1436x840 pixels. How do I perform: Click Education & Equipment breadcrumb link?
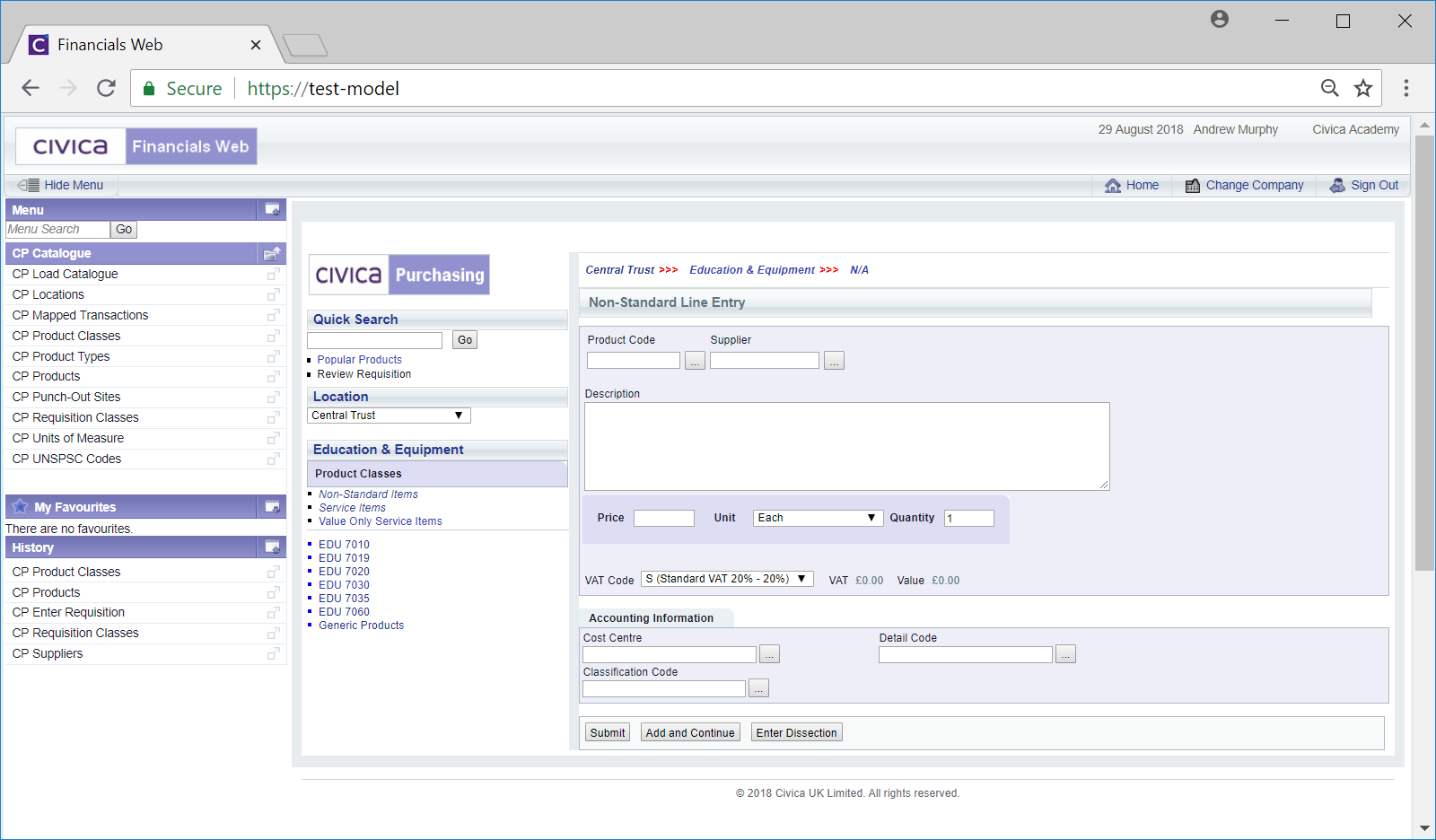pos(752,270)
